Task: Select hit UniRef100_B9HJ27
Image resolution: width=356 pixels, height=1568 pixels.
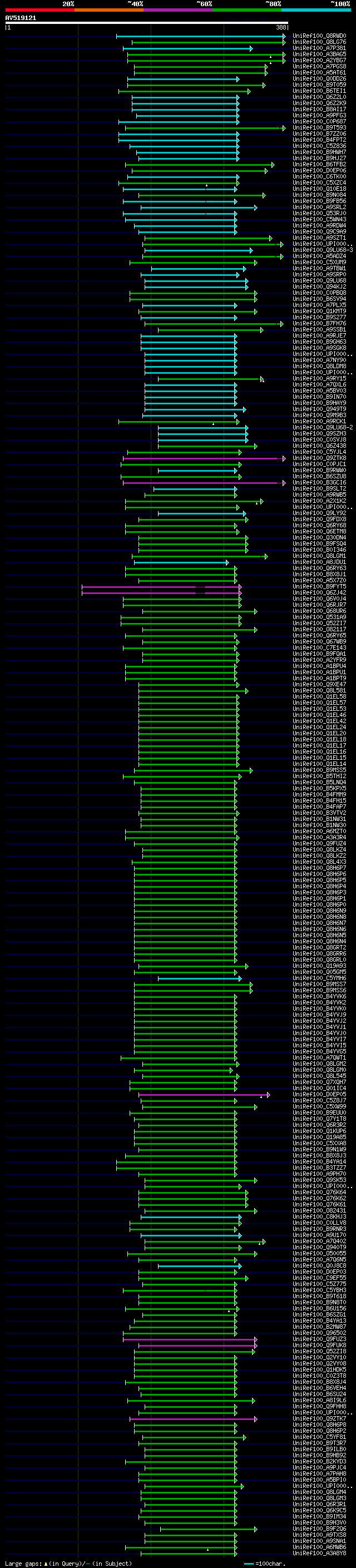Action: point(319,159)
